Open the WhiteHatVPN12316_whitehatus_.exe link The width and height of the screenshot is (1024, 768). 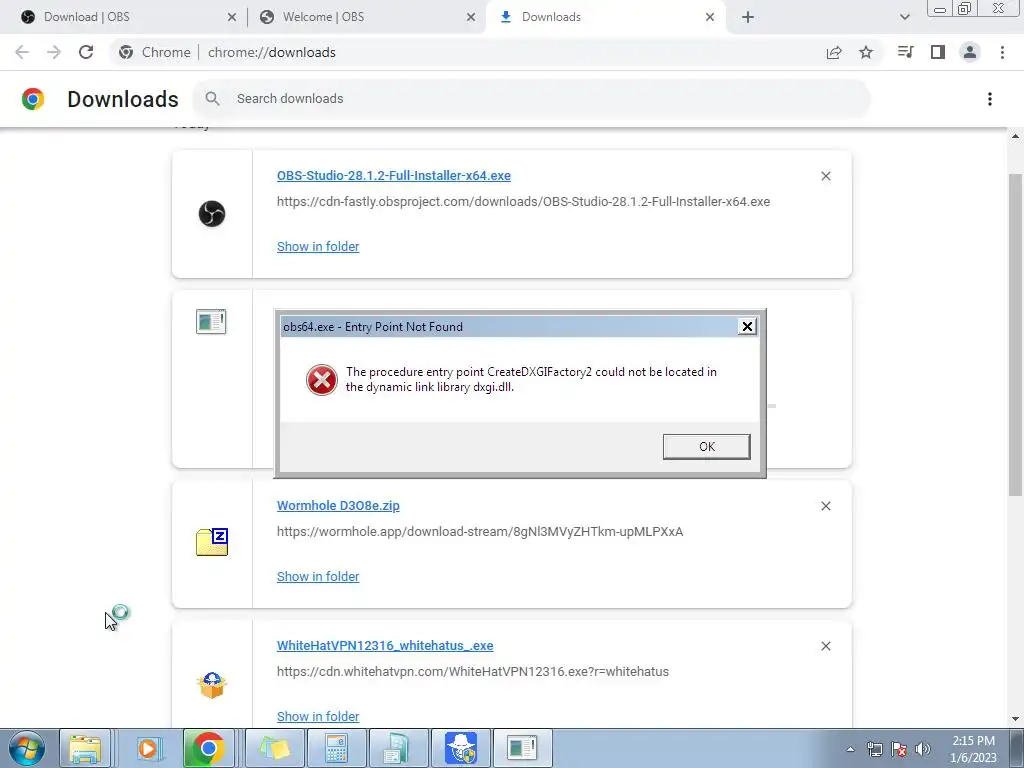pyautogui.click(x=385, y=645)
